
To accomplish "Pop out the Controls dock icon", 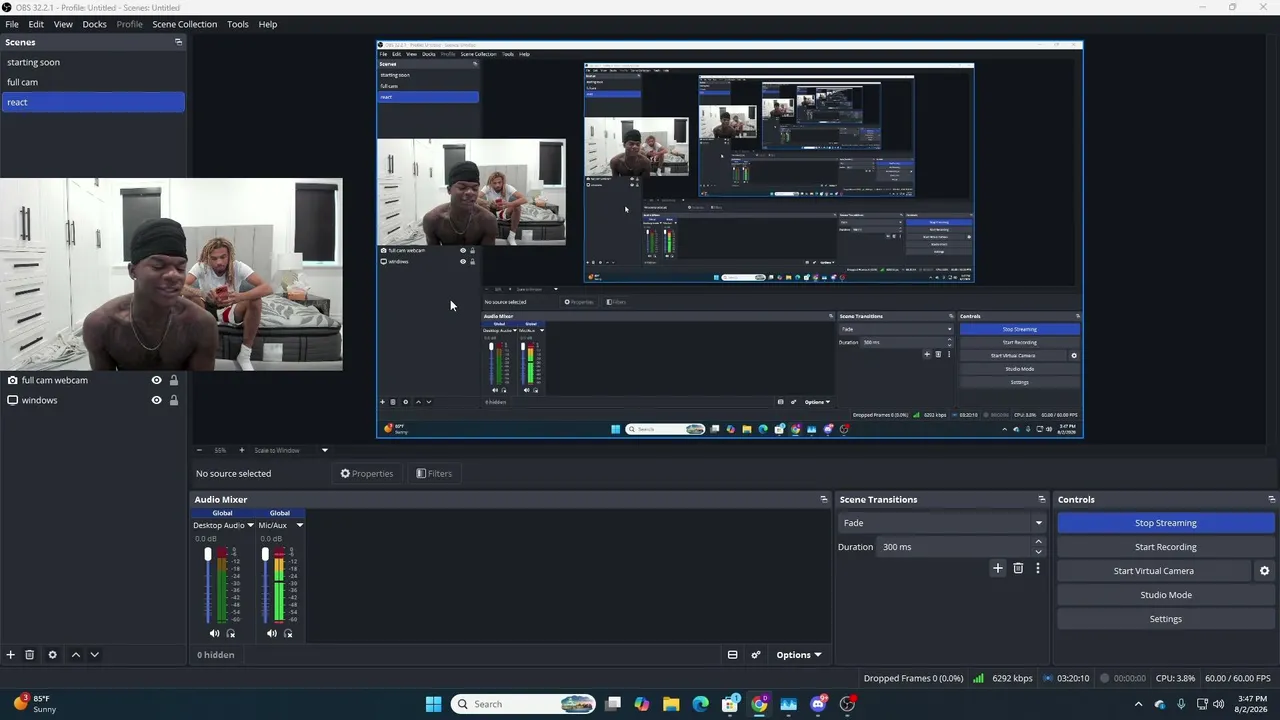I will pos(1272,499).
